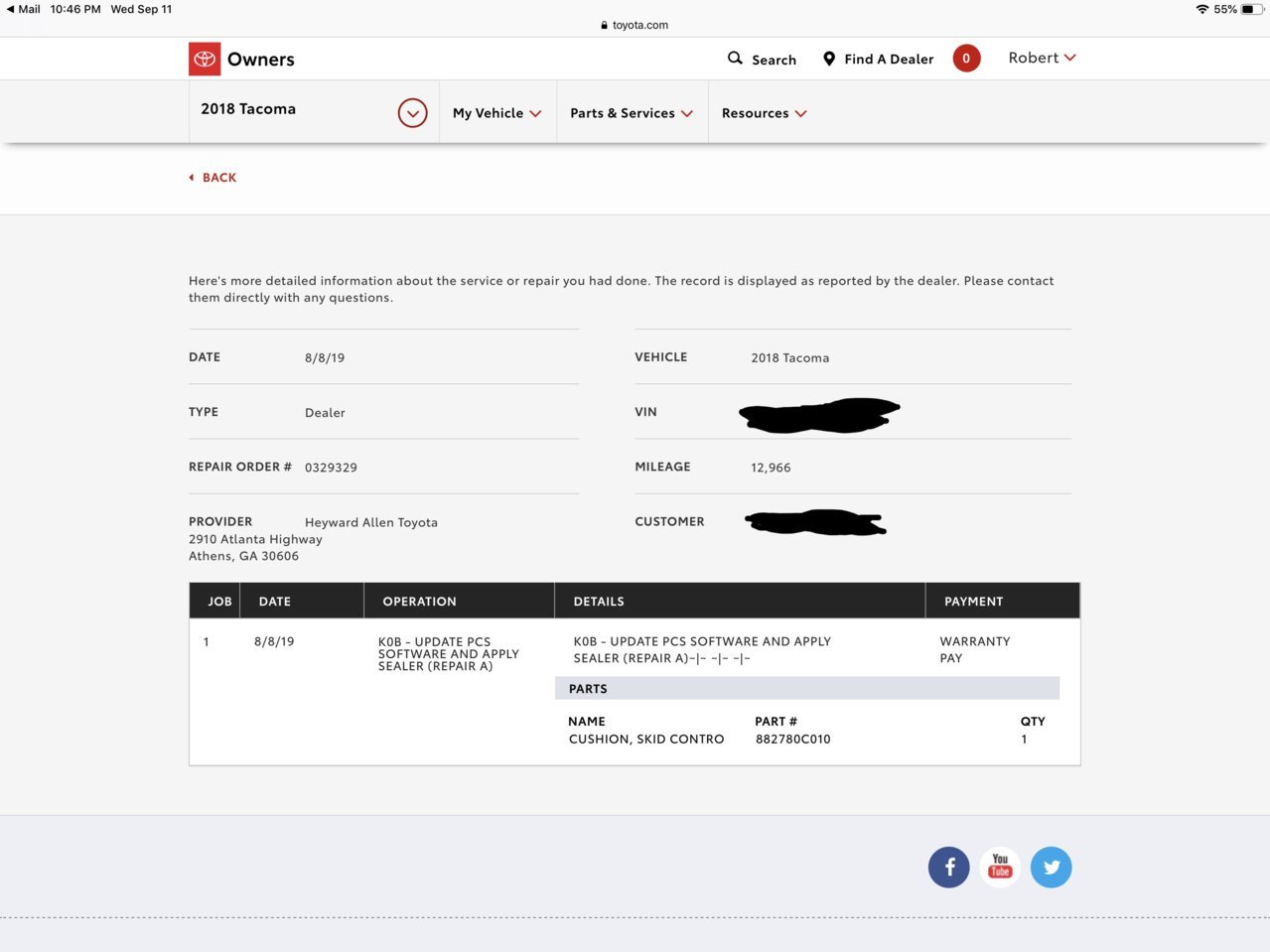Tap the Wi-Fi status icon

1202,9
